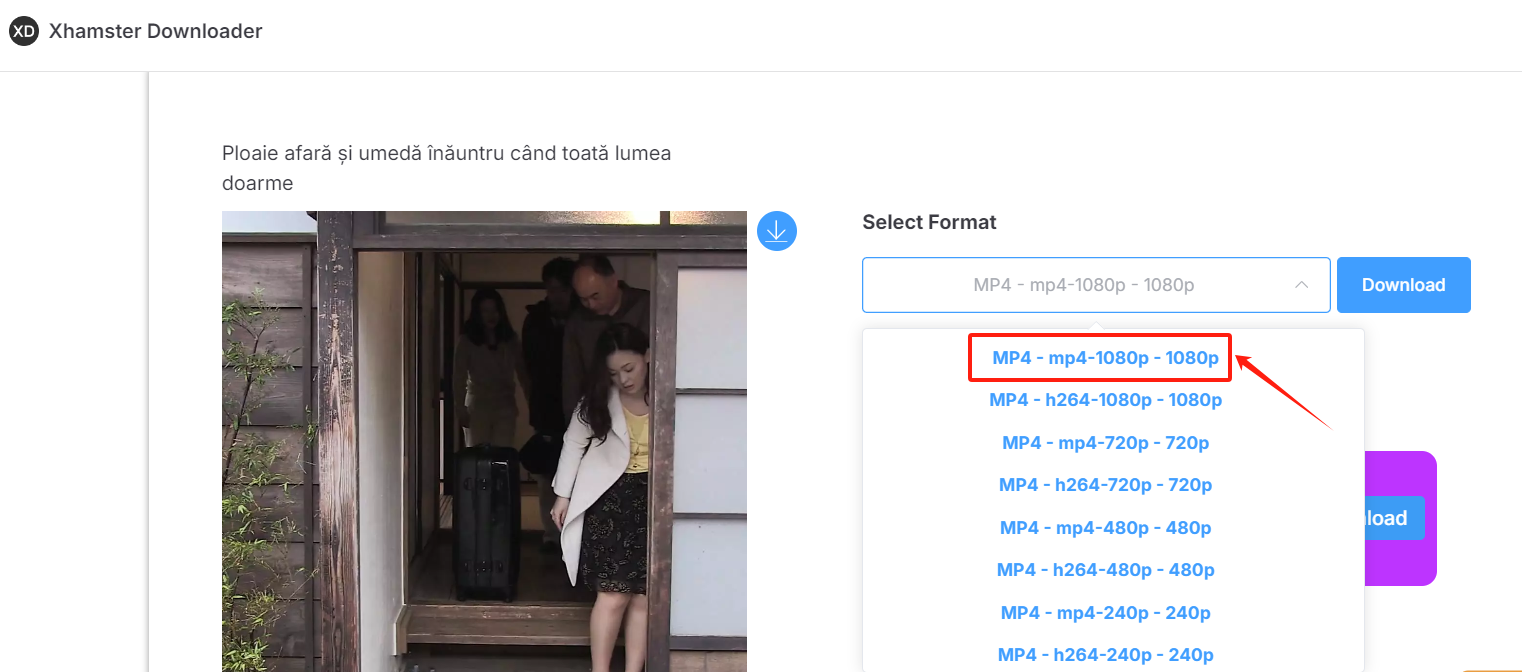Viewport: 1522px width, 672px height.
Task: Click the highlighted red-boxed 1080p format entry
Action: coord(1100,357)
